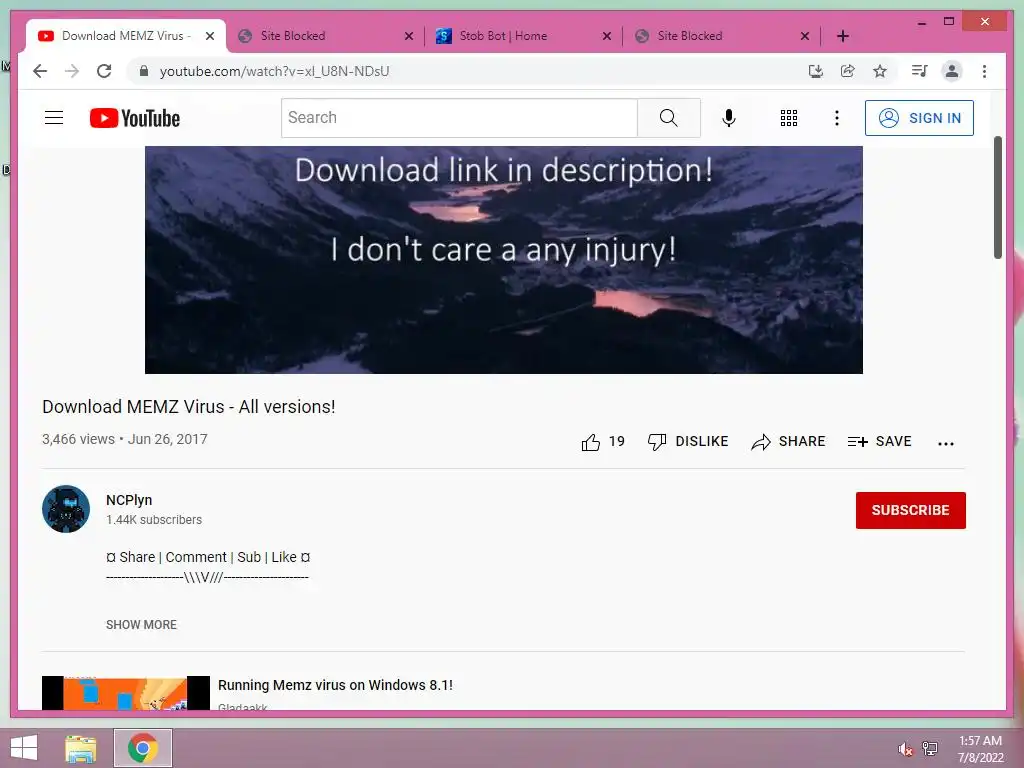Viewport: 1024px width, 768px height.
Task: Bookmark this page with star icon
Action: point(880,71)
